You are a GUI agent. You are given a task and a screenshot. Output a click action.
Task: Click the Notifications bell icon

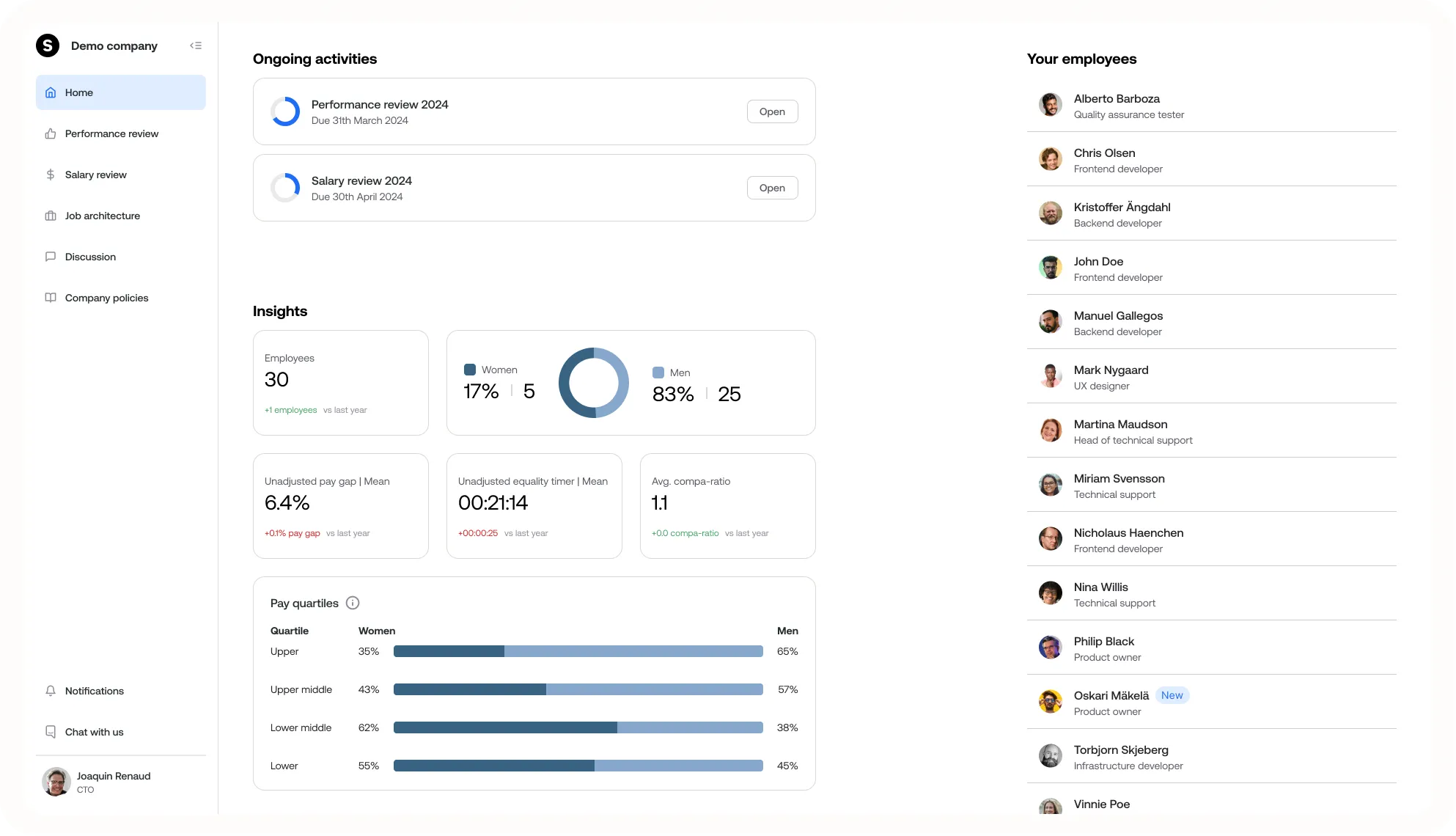(51, 691)
